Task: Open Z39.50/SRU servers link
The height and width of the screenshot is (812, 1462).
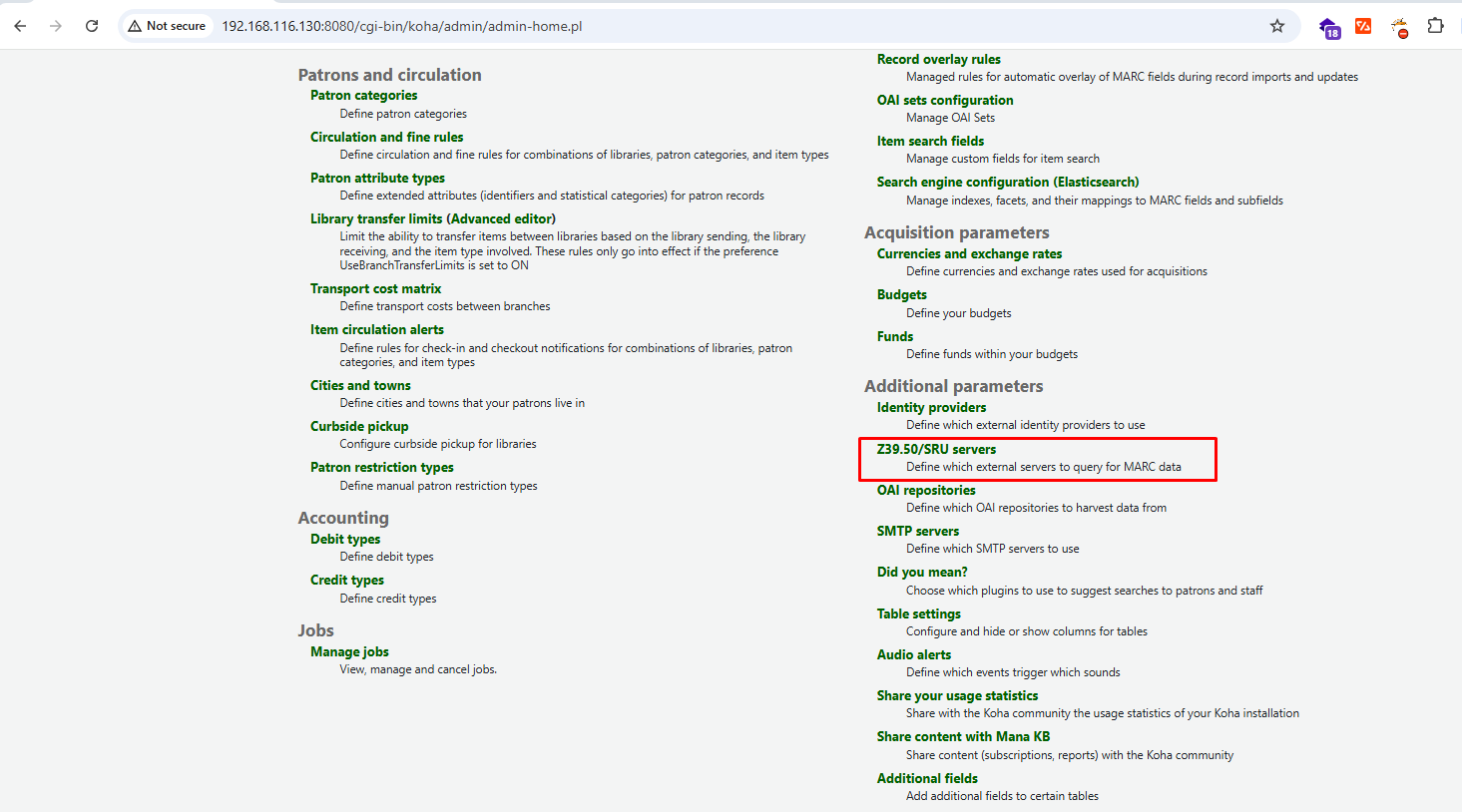Action: click(x=936, y=449)
